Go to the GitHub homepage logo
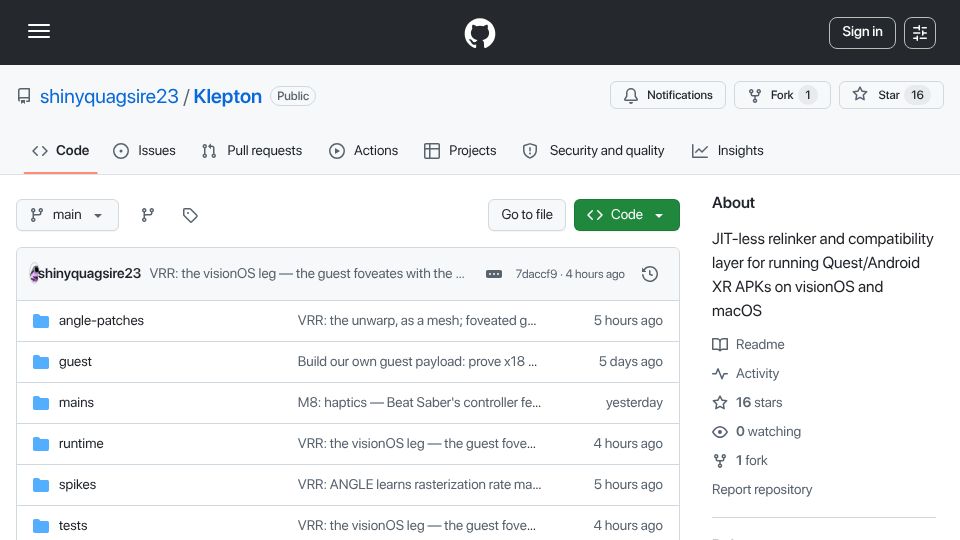The height and width of the screenshot is (540, 960). pos(479,32)
